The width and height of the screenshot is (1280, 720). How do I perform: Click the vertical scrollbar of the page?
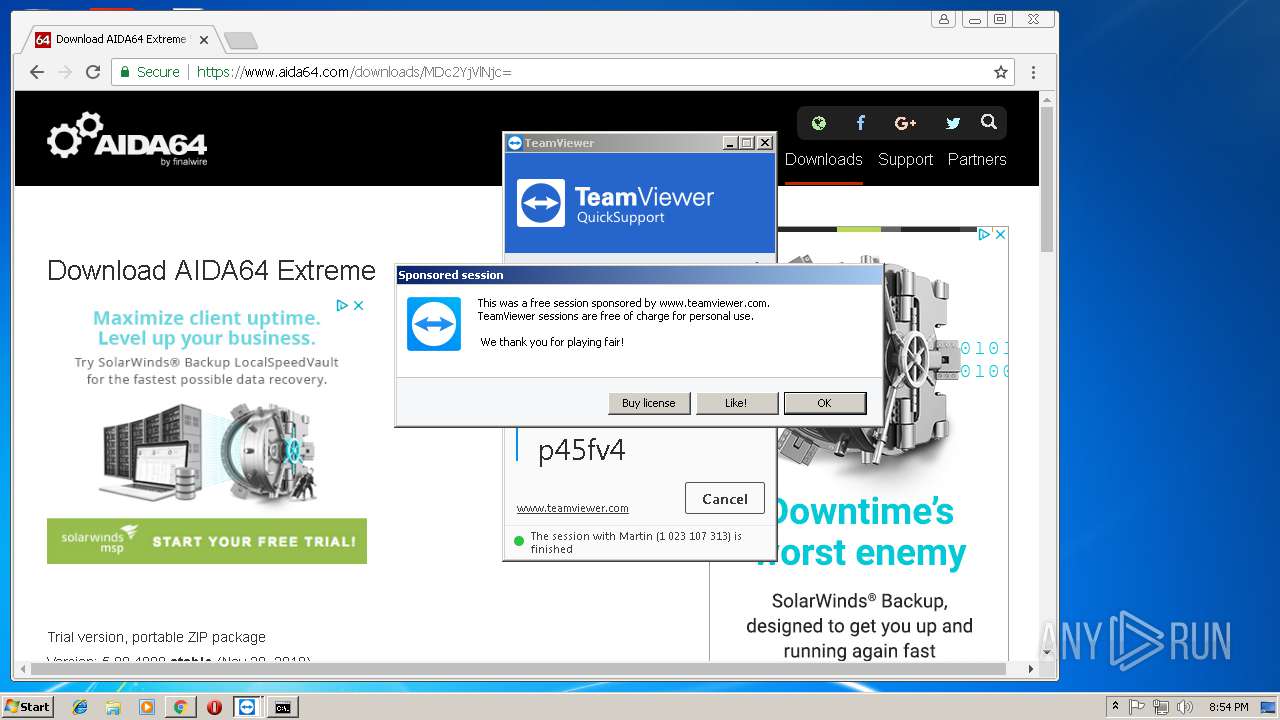point(1047,180)
